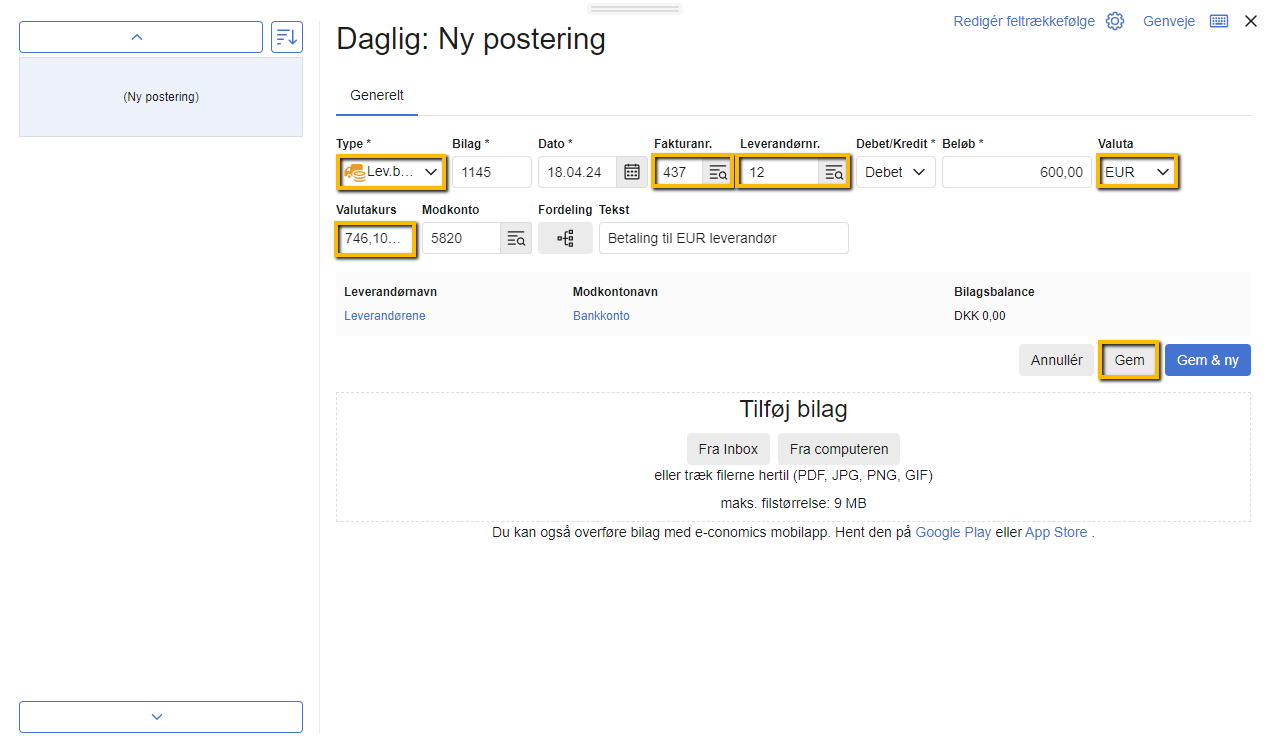Viewport: 1269px width, 752px height.
Task: Select the Generelt tab
Action: (x=377, y=96)
